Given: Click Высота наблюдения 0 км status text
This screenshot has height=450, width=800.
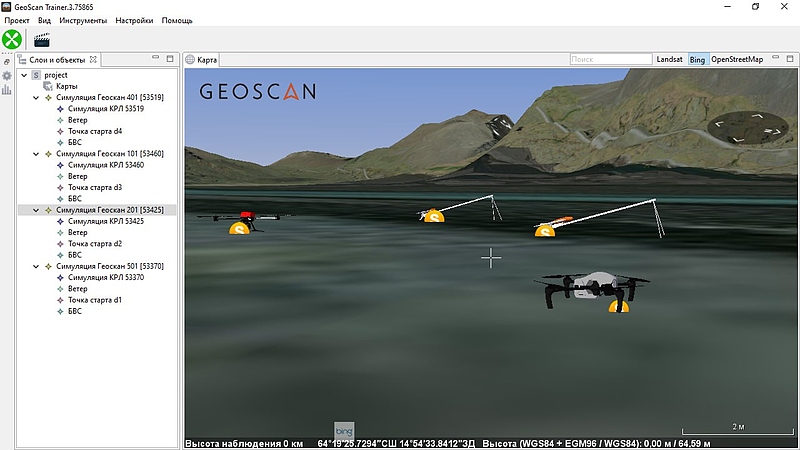Looking at the screenshot, I should pos(244,443).
